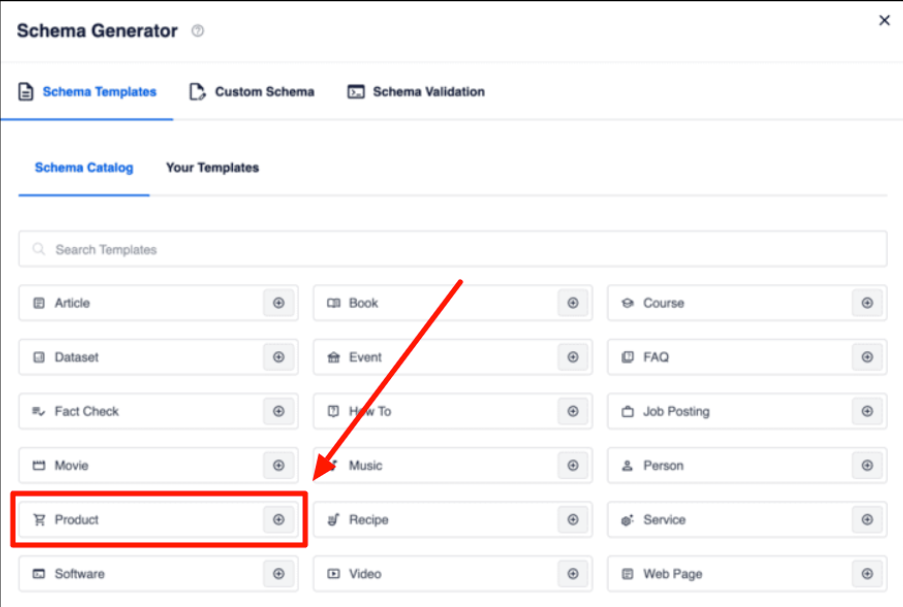Select the Service template label
Image resolution: width=903 pixels, height=607 pixels.
coord(665,519)
